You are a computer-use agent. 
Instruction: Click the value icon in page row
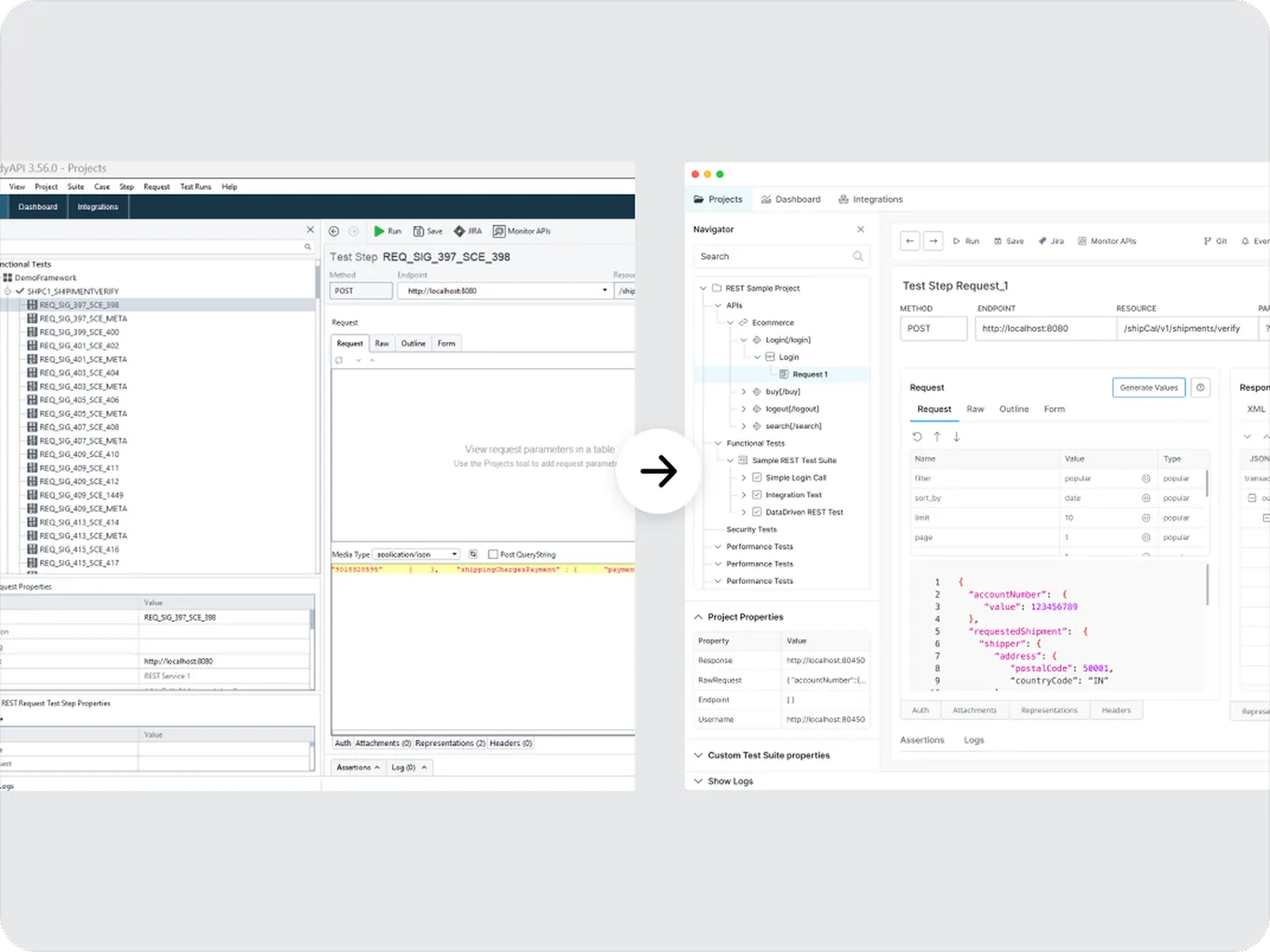pyautogui.click(x=1146, y=538)
